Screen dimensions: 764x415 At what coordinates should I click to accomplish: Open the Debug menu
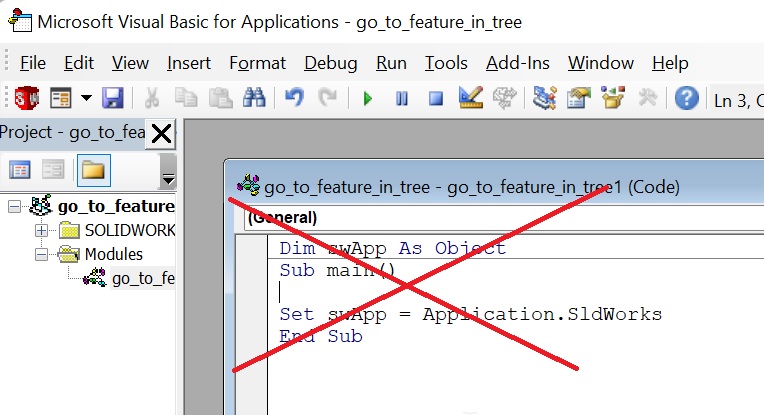pyautogui.click(x=331, y=63)
